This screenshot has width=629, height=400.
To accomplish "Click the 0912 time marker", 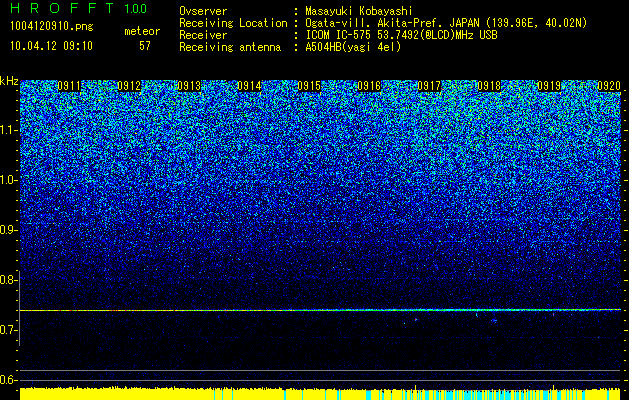I will coord(129,86).
